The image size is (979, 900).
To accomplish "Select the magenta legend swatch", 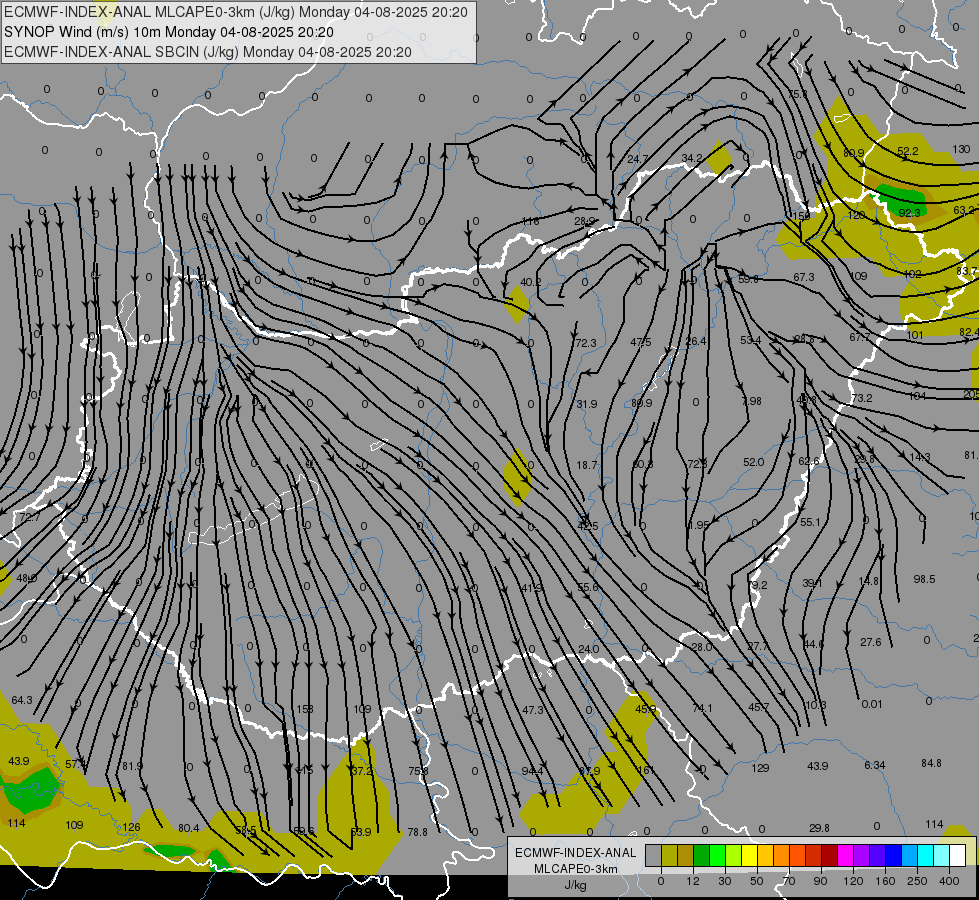I will click(846, 855).
